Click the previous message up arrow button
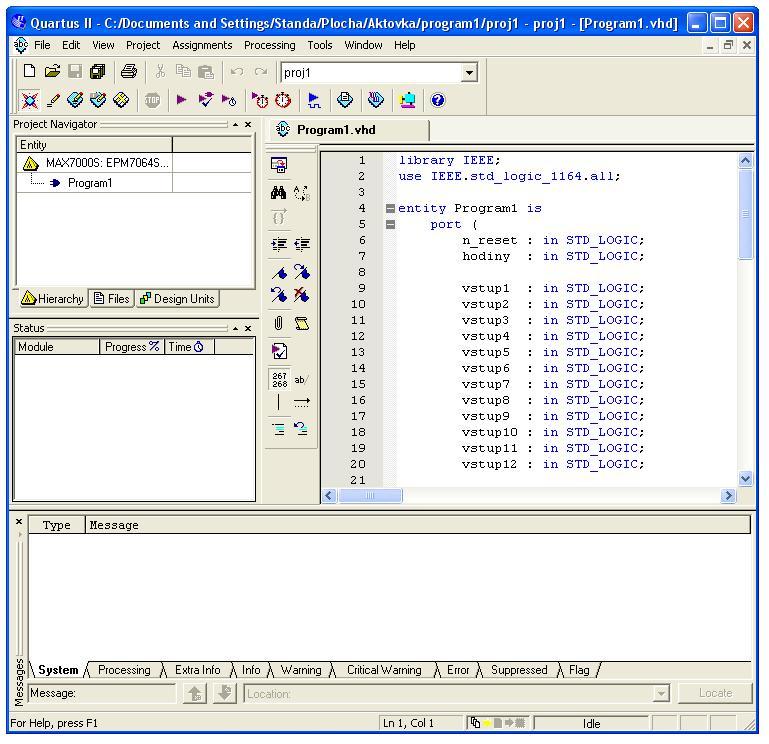 (x=195, y=693)
